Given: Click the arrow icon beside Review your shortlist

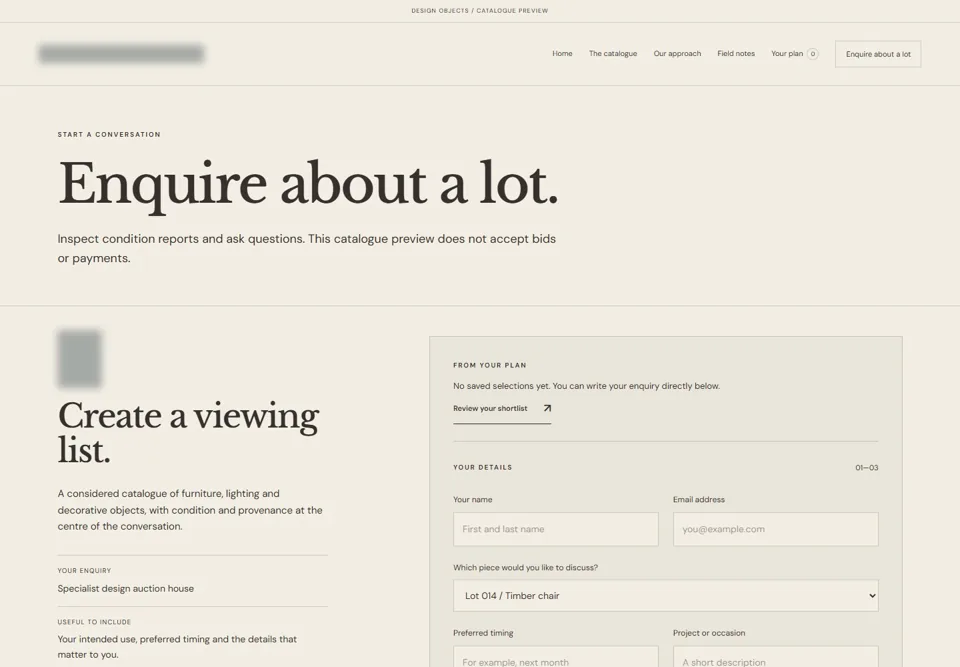Looking at the screenshot, I should click(547, 408).
